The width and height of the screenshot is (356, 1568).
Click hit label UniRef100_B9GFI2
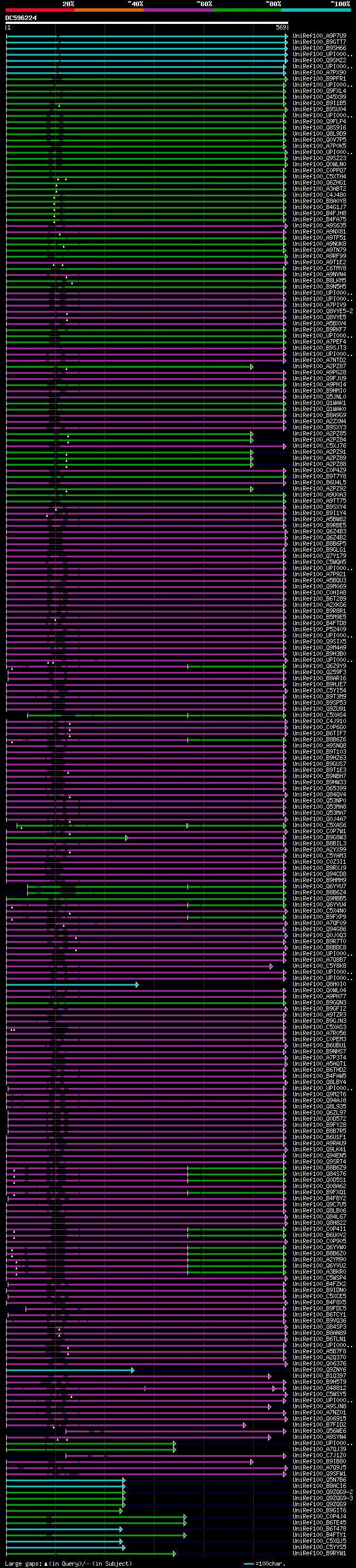[319, 1008]
